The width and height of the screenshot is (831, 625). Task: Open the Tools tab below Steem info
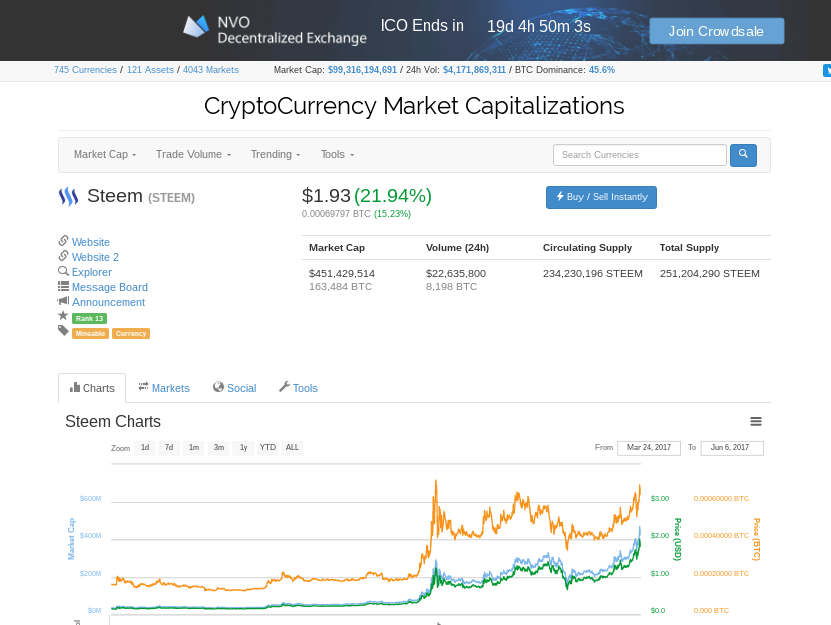tap(298, 388)
